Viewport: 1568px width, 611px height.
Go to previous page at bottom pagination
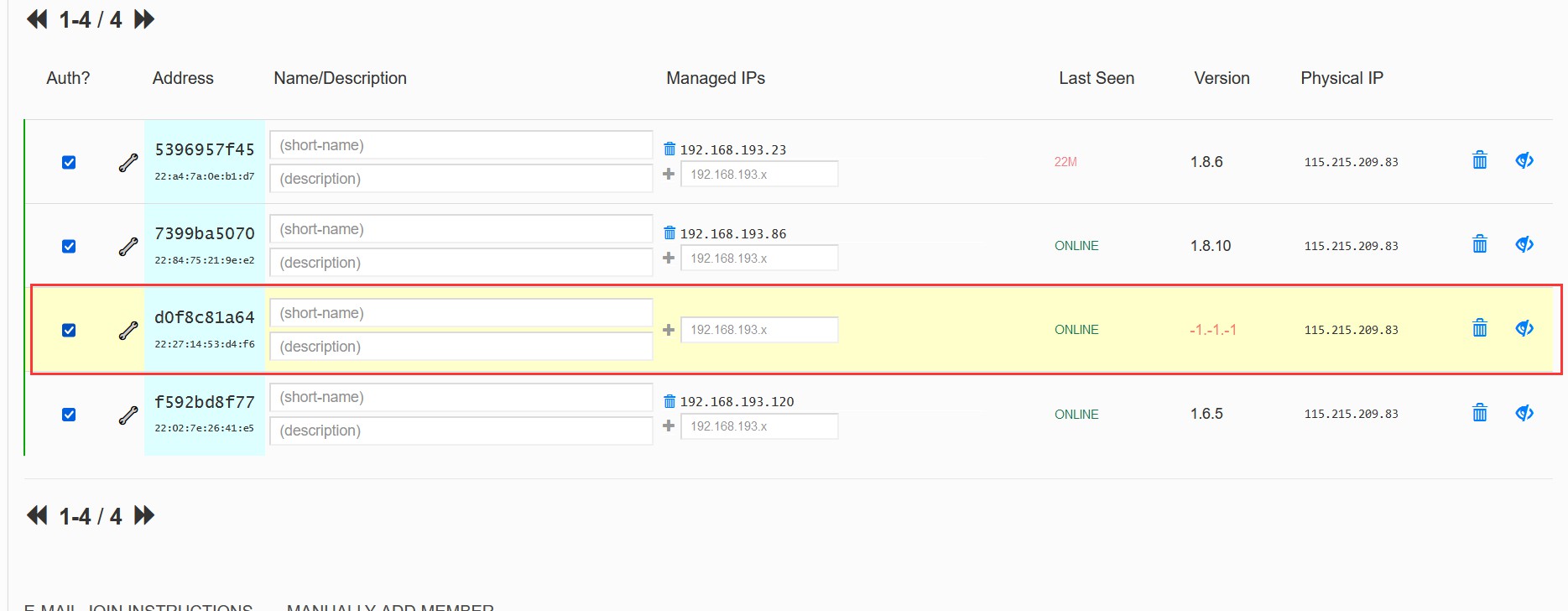tap(37, 515)
